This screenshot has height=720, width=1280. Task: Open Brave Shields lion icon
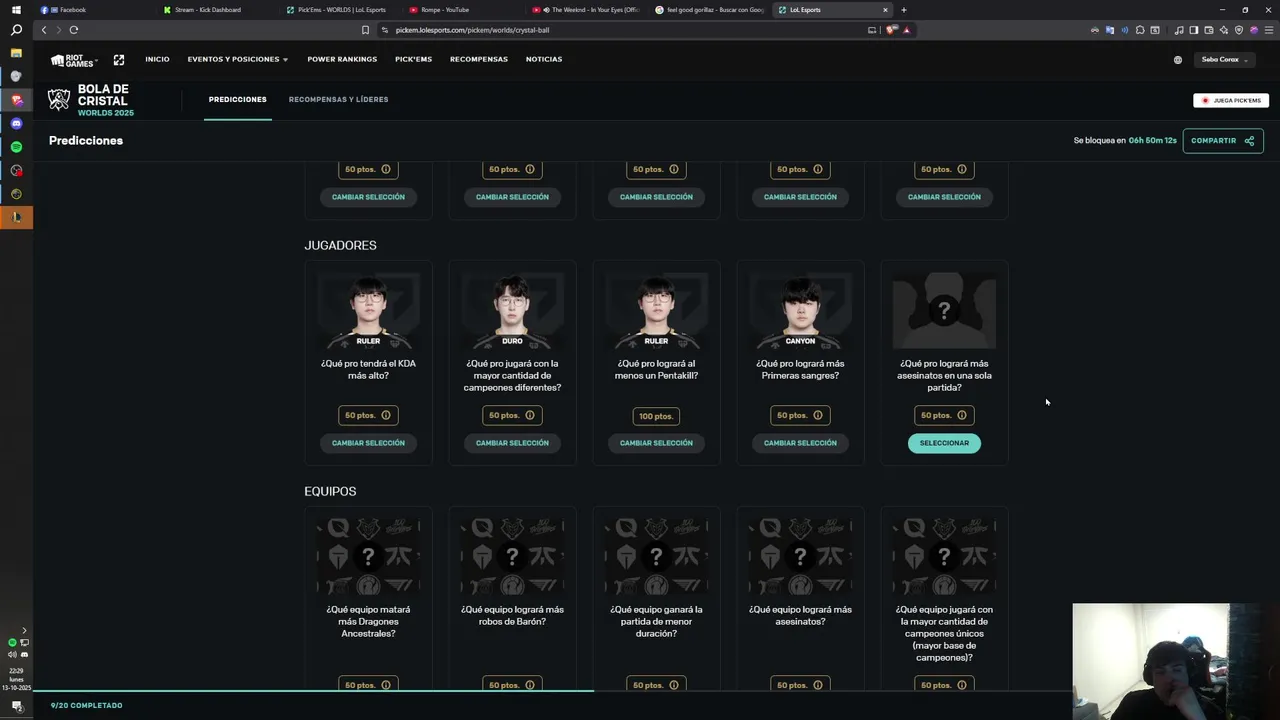[891, 30]
